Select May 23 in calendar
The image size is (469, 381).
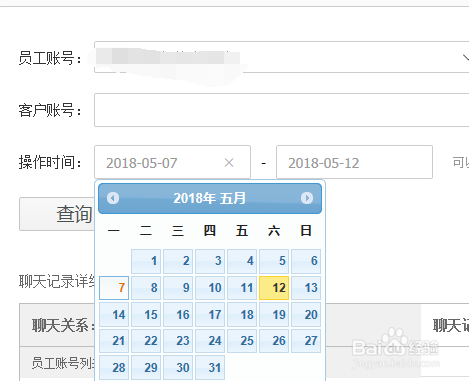point(178,341)
